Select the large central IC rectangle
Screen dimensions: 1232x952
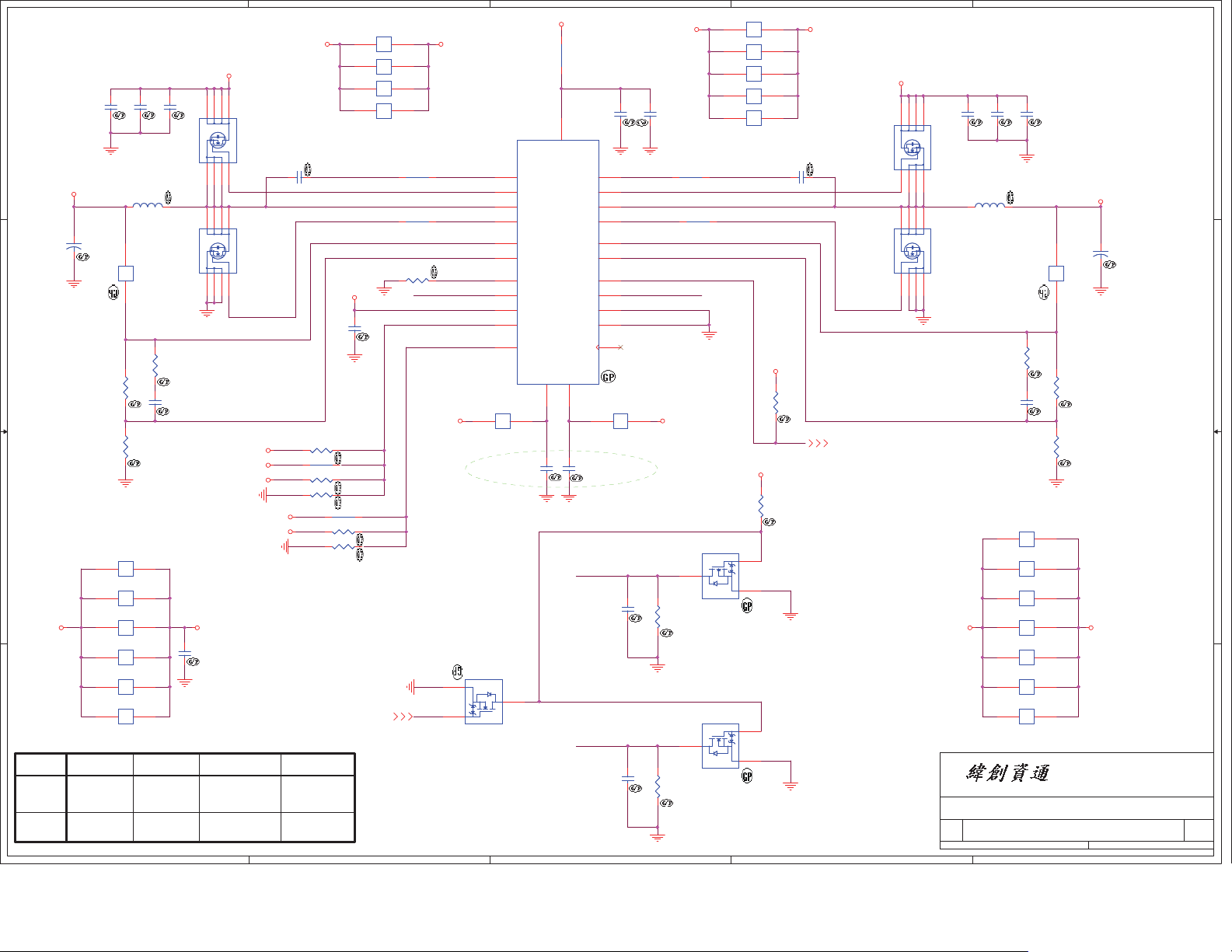pos(558,262)
